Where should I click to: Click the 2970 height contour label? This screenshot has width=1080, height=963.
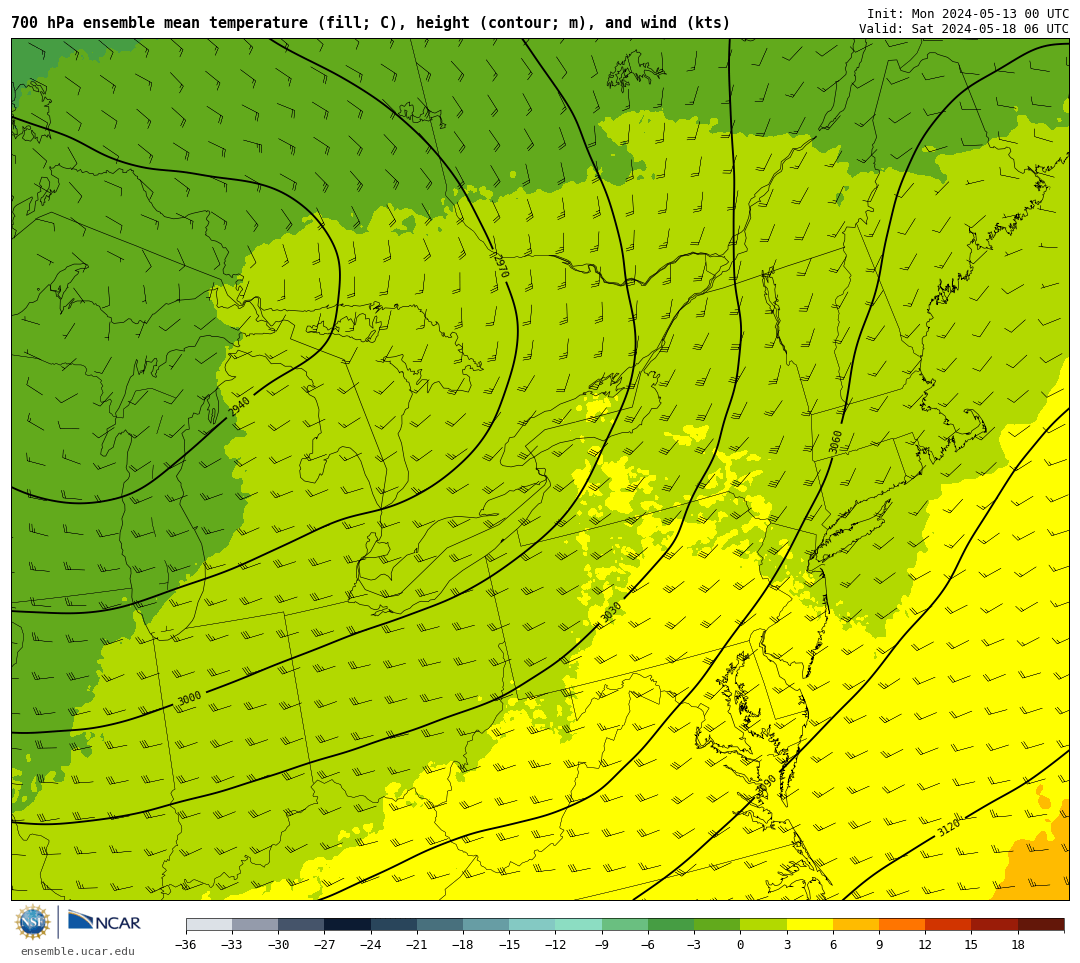click(501, 265)
